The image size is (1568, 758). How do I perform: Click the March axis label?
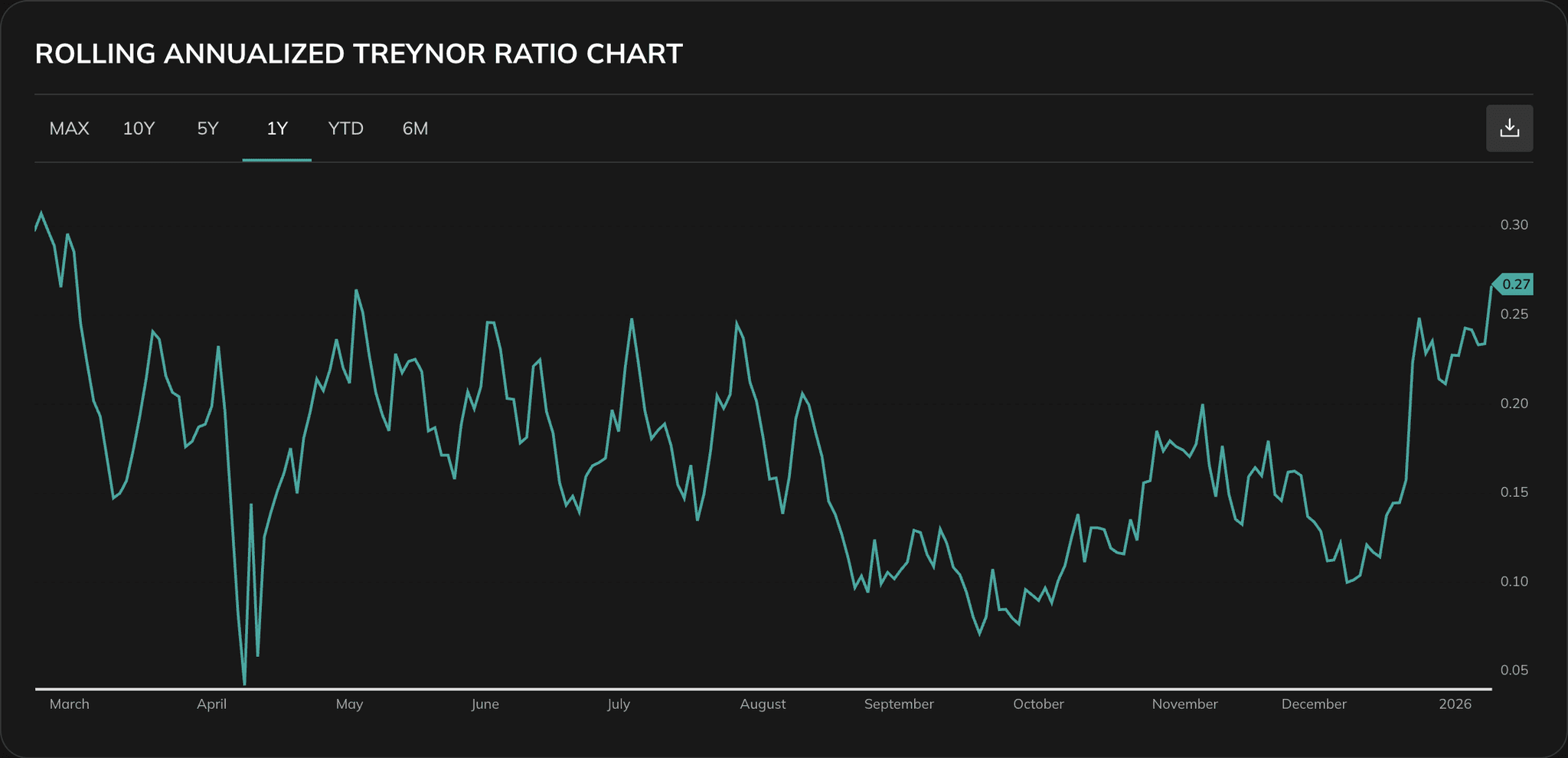click(70, 704)
